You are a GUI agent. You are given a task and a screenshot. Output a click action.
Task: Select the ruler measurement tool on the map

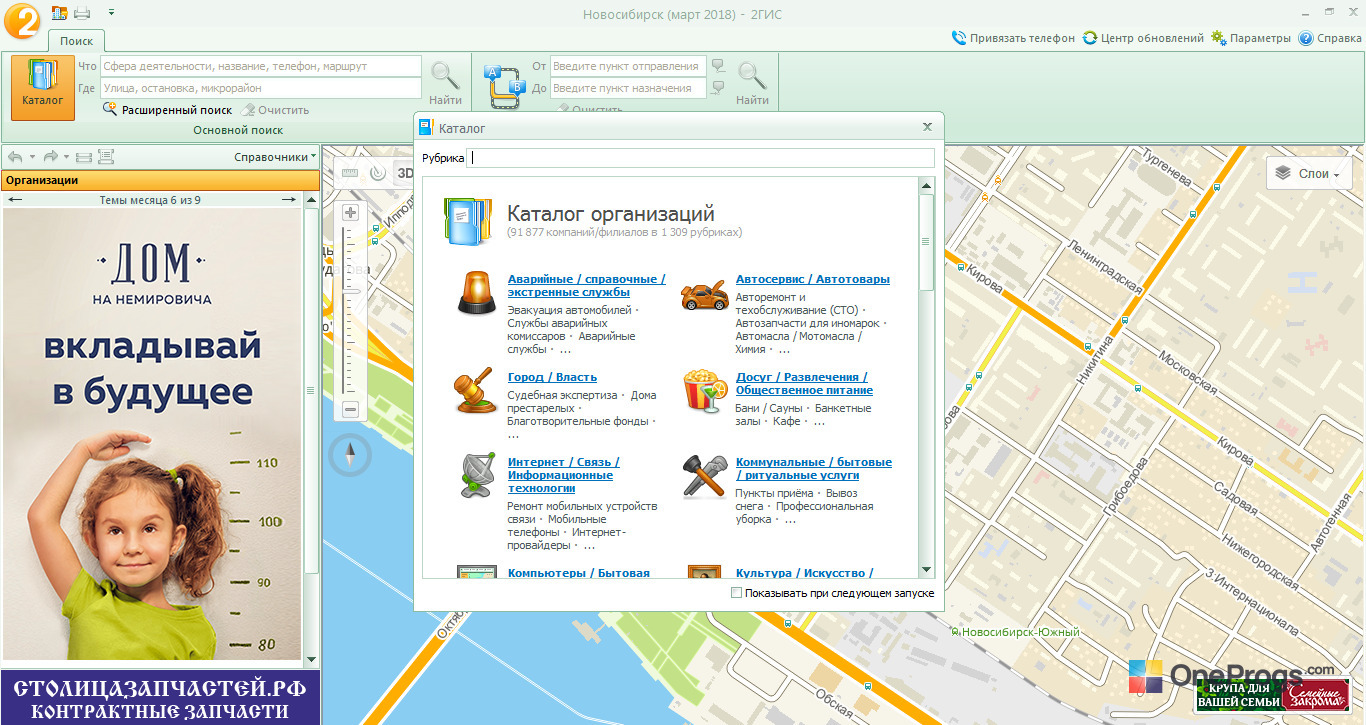click(350, 172)
